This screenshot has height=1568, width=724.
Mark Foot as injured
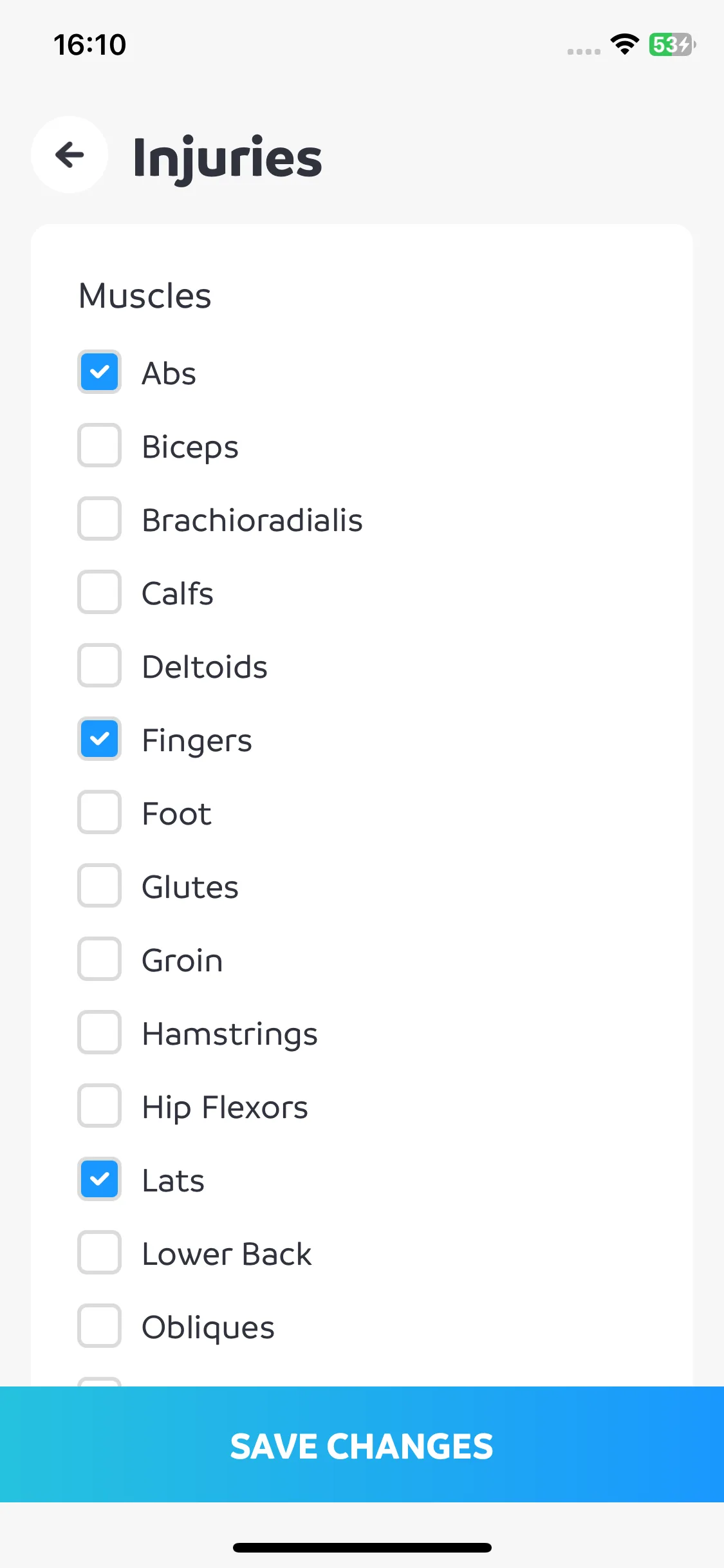[99, 812]
